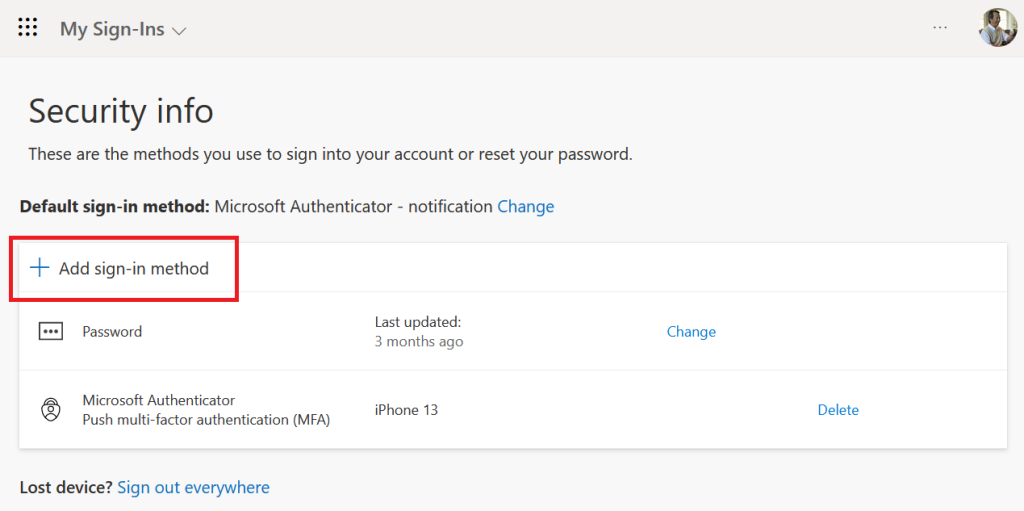The height and width of the screenshot is (511, 1024).
Task: Click the Push multi-factor authentication (MFA) text
Action: [x=206, y=420]
